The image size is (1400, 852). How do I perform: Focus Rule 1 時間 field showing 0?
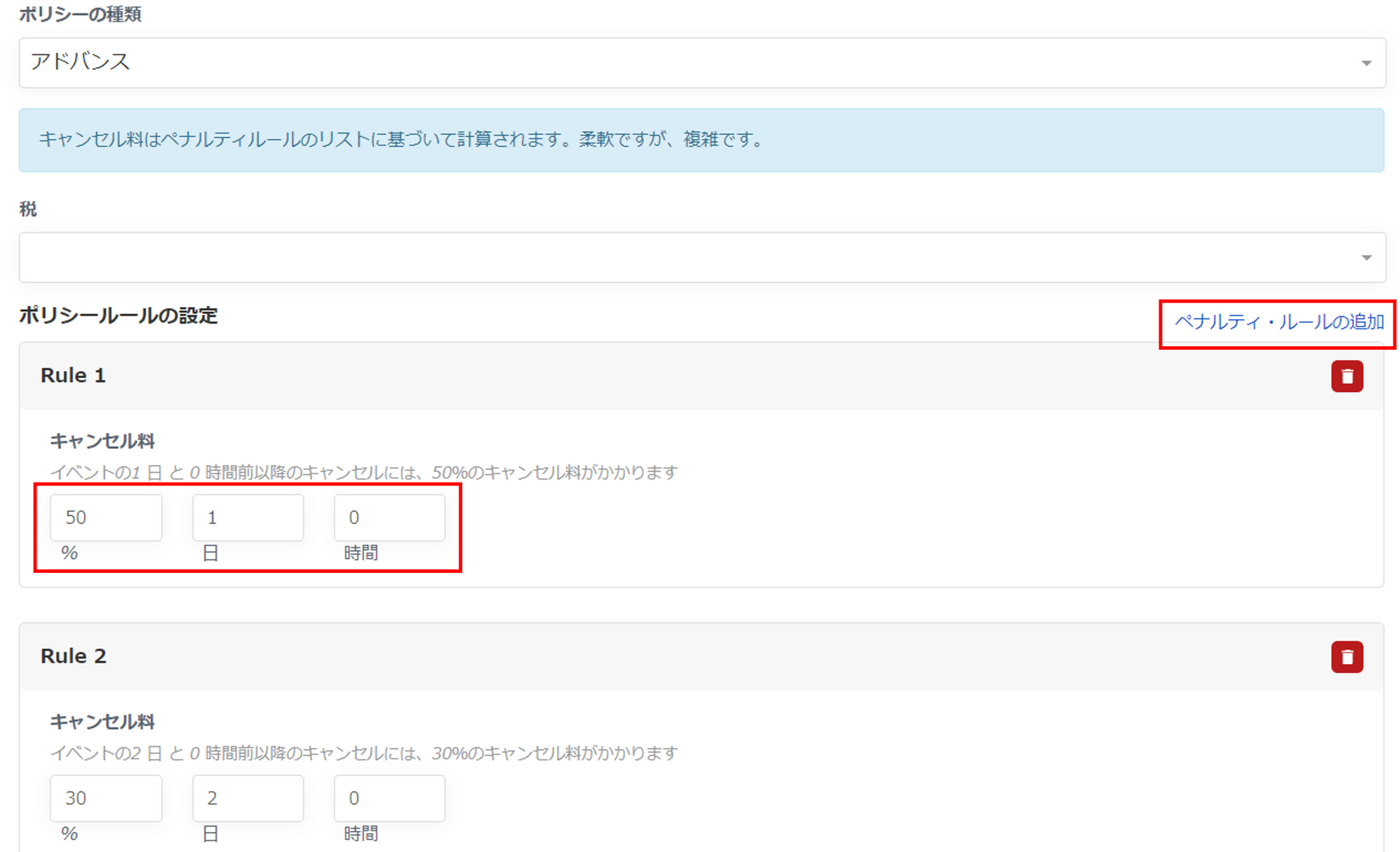[389, 517]
